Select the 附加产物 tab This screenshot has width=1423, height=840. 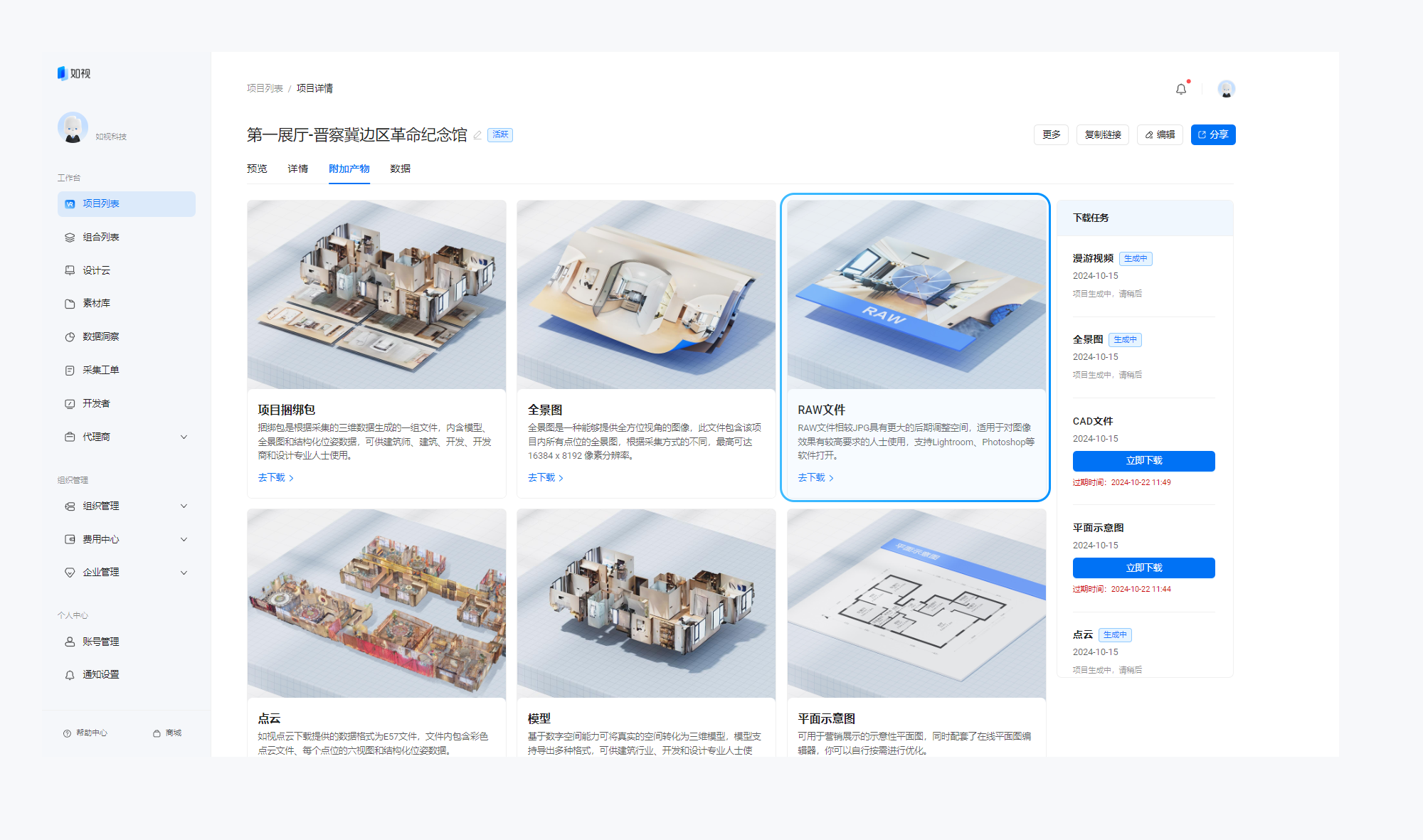(349, 169)
